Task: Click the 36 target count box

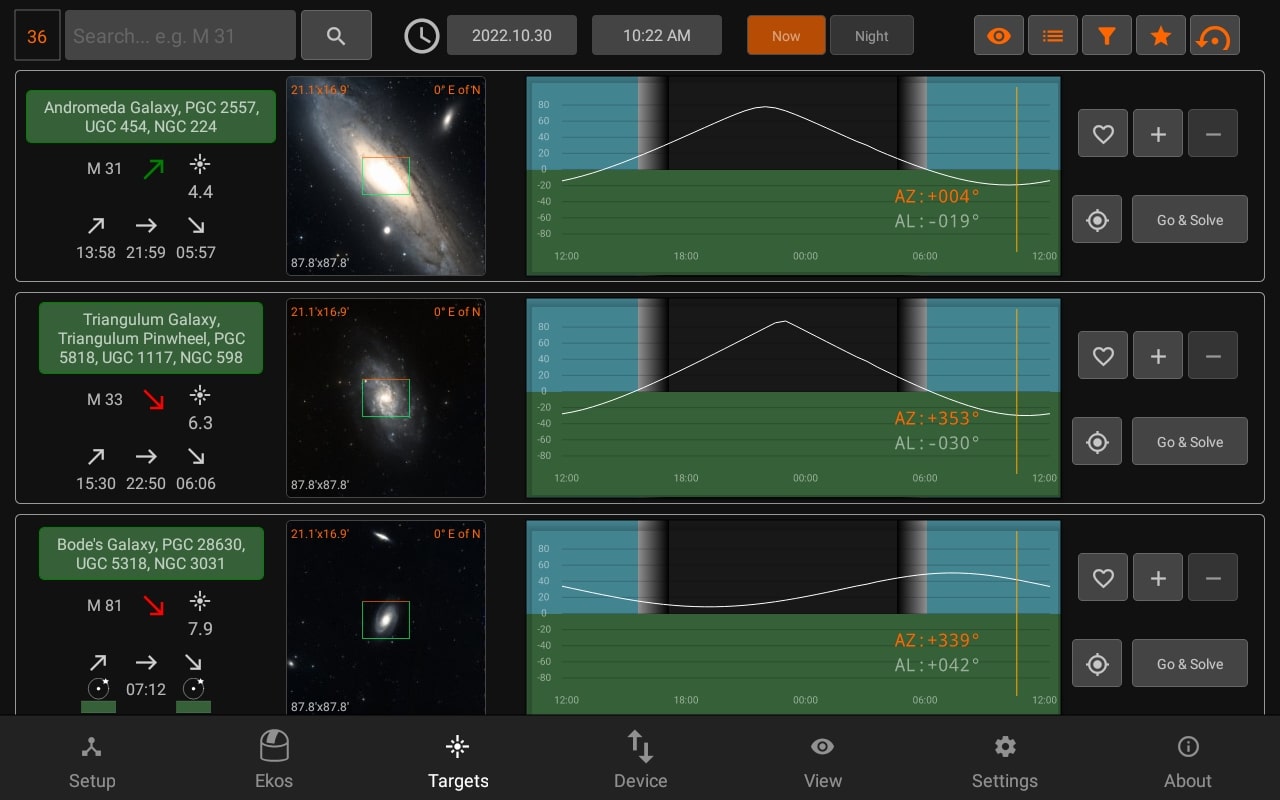Action: tap(37, 36)
